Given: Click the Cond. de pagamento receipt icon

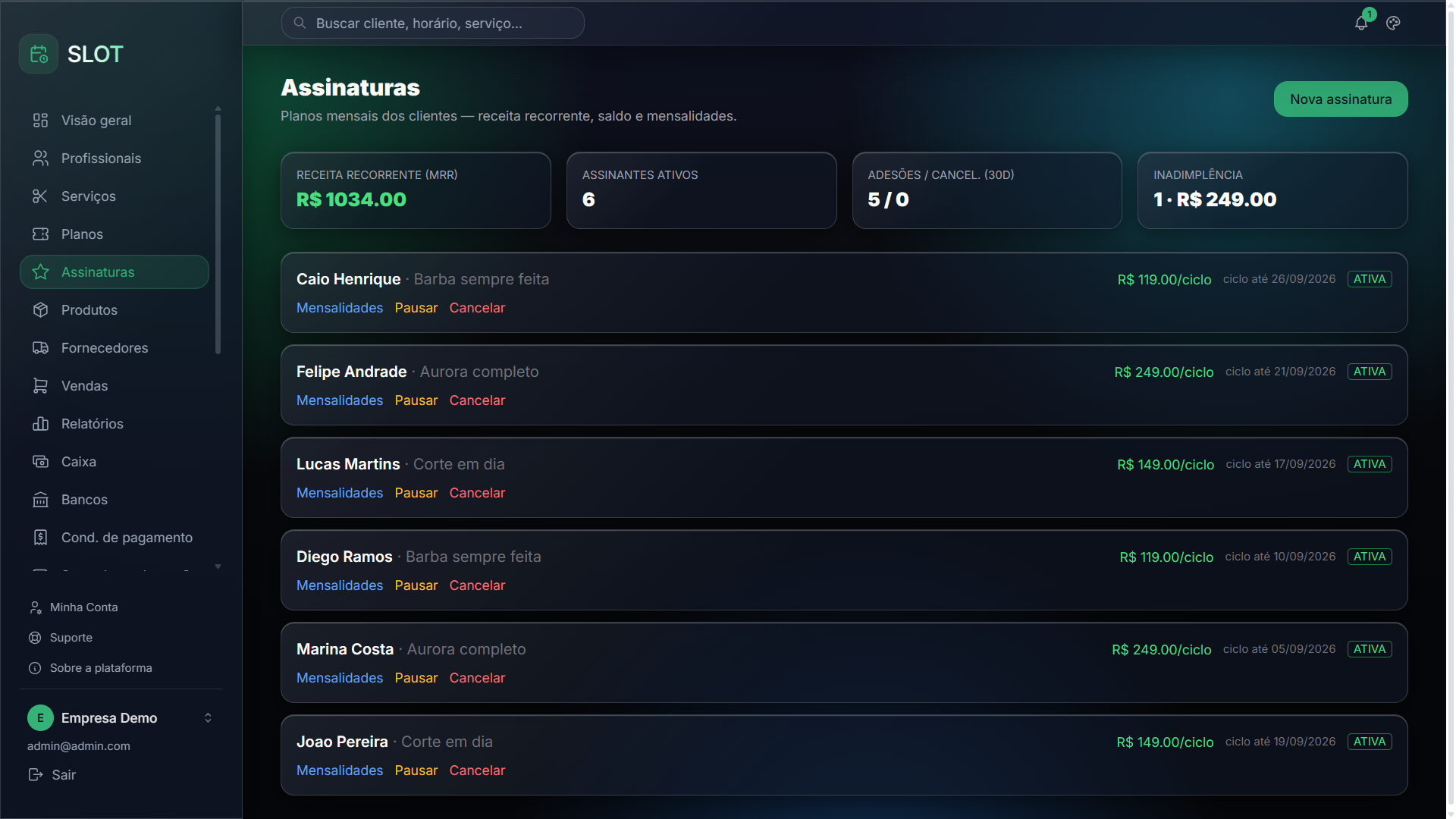Looking at the screenshot, I should [x=40, y=538].
